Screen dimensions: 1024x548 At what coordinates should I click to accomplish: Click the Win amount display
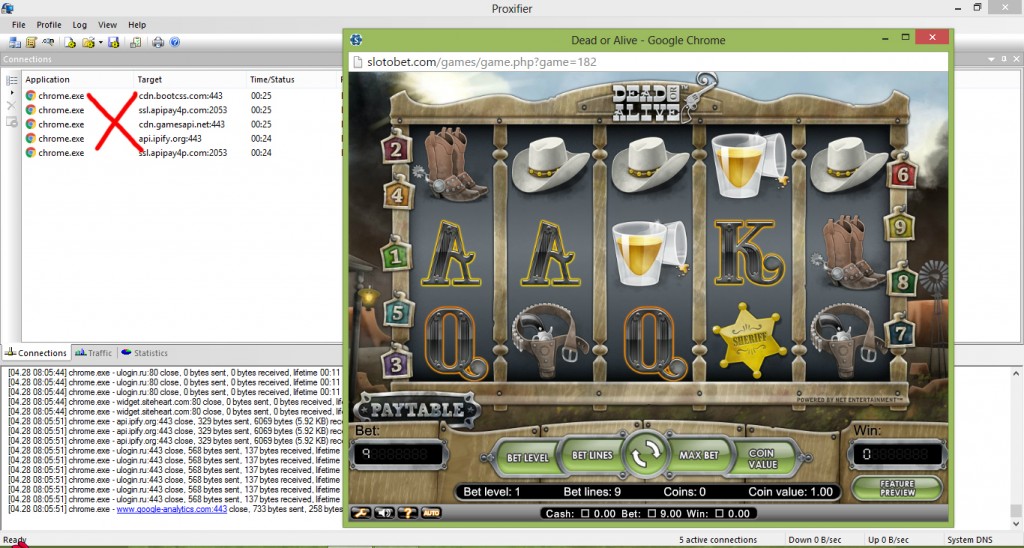coord(899,454)
